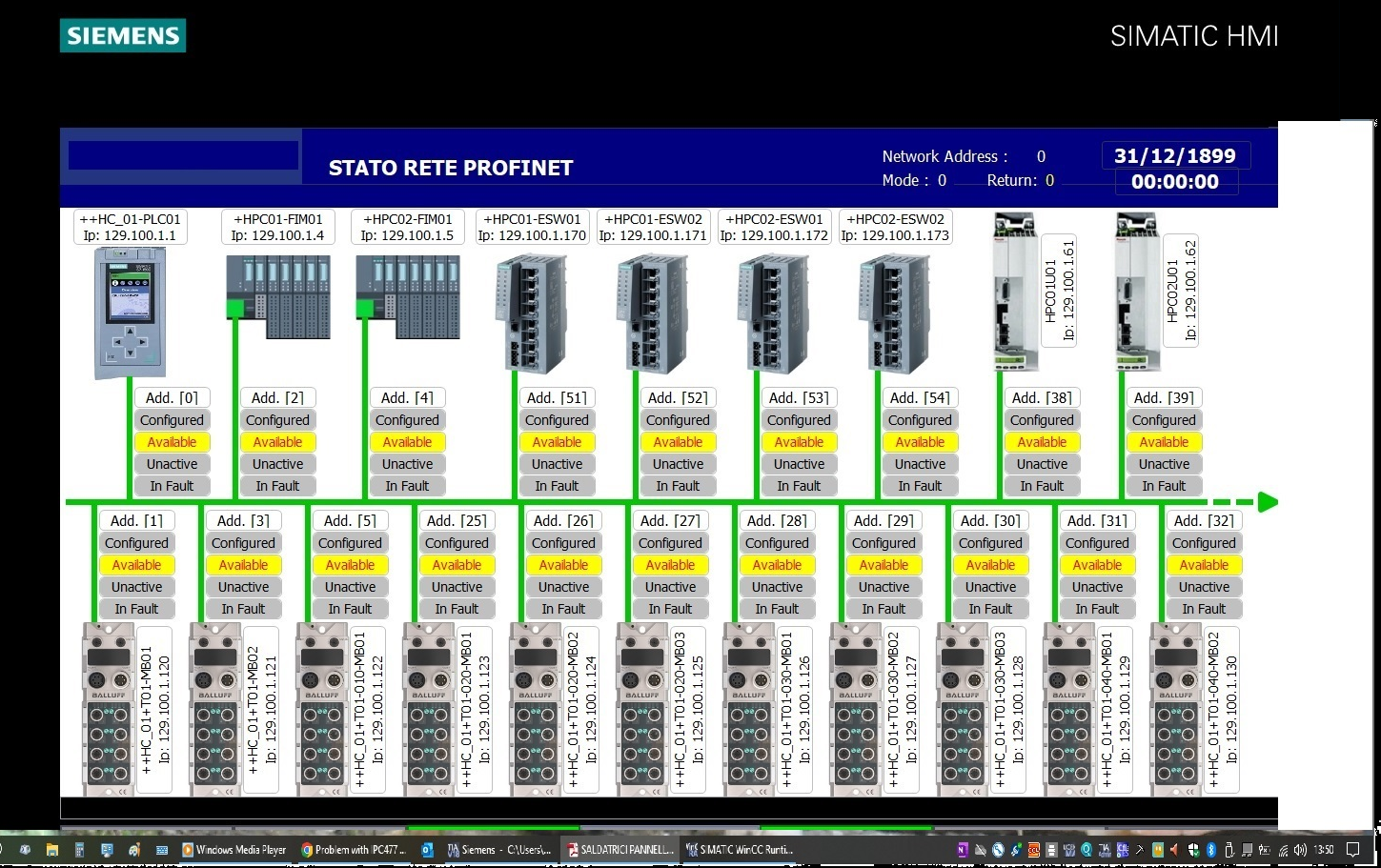1381x868 pixels.
Task: Select the HPC01-FIM01 I/O module image
Action: point(278,296)
